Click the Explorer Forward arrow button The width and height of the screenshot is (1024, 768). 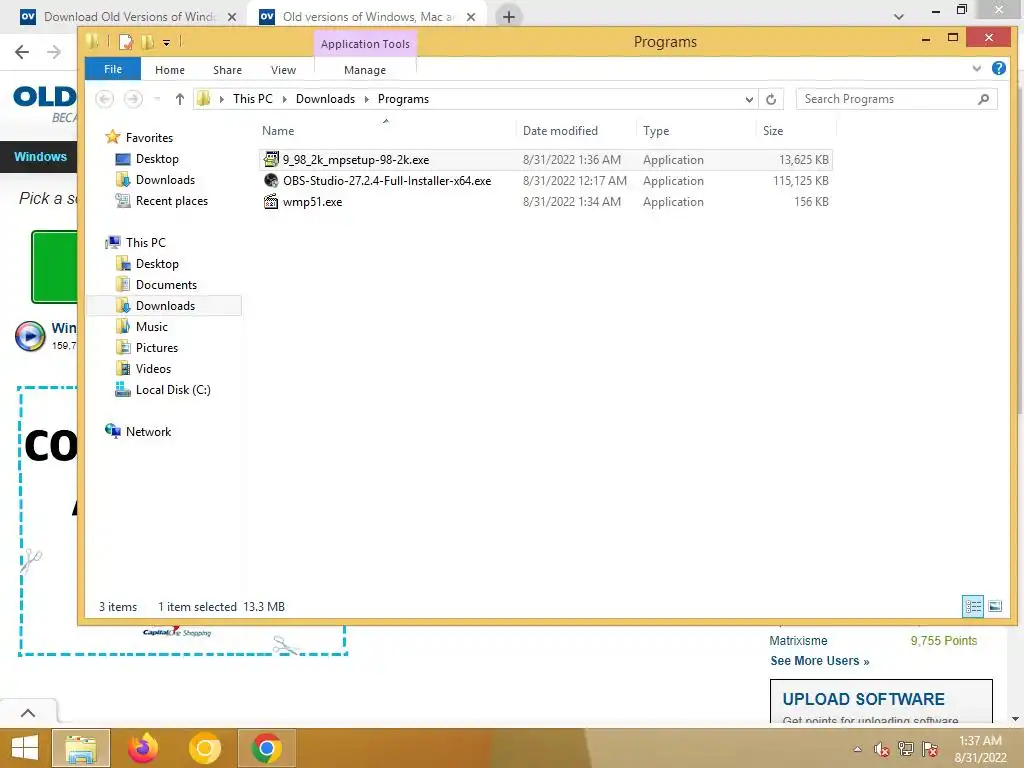click(x=133, y=99)
